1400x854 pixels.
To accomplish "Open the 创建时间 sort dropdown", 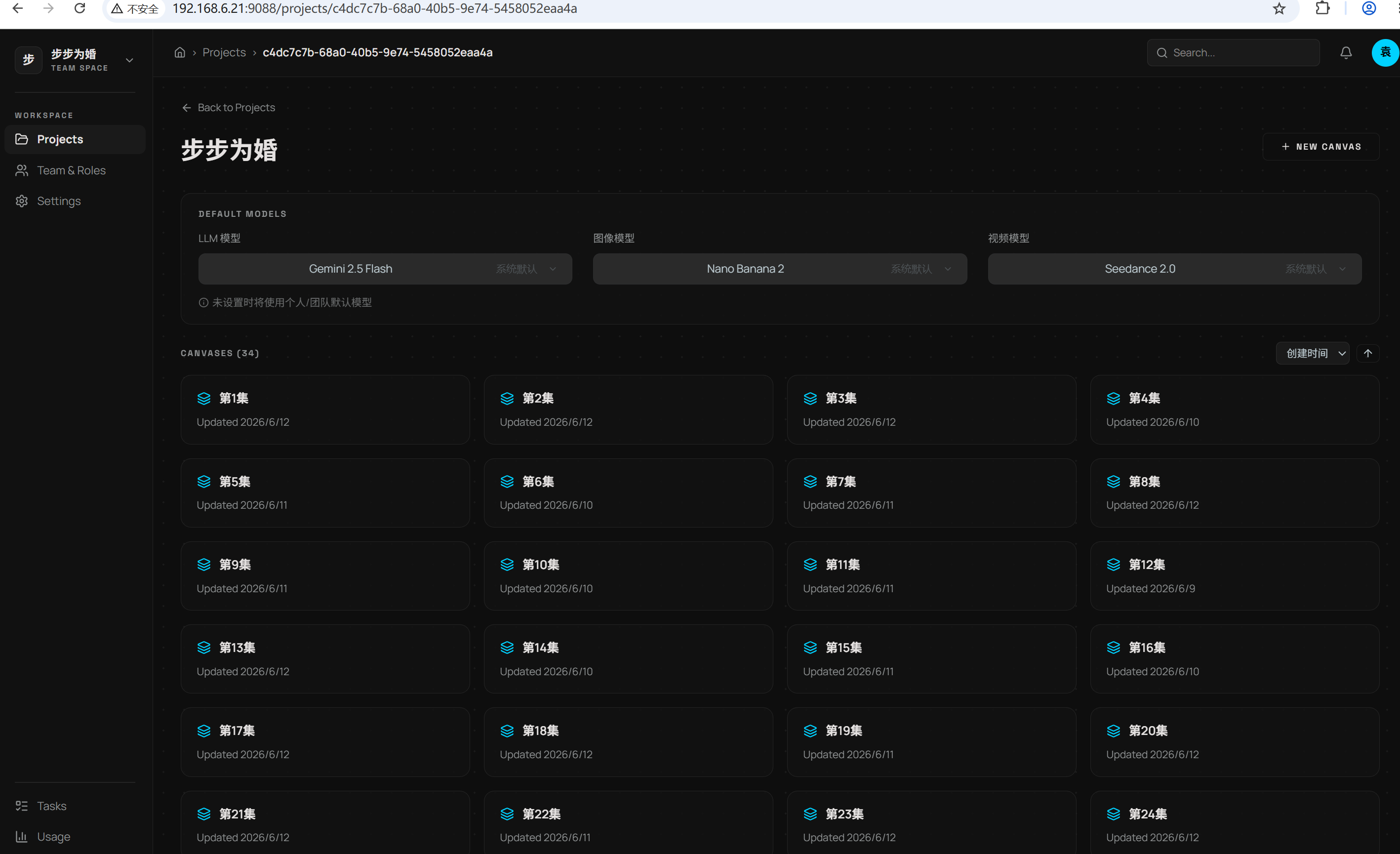I will (1313, 354).
